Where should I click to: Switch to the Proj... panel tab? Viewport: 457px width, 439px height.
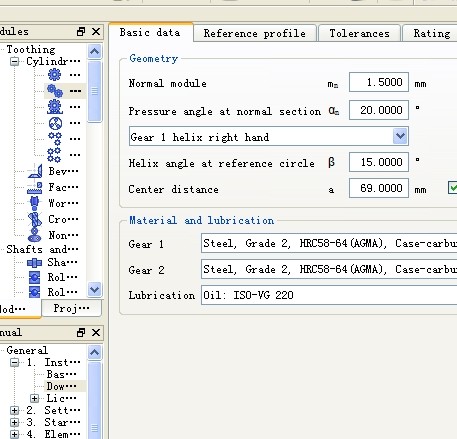coord(71,308)
